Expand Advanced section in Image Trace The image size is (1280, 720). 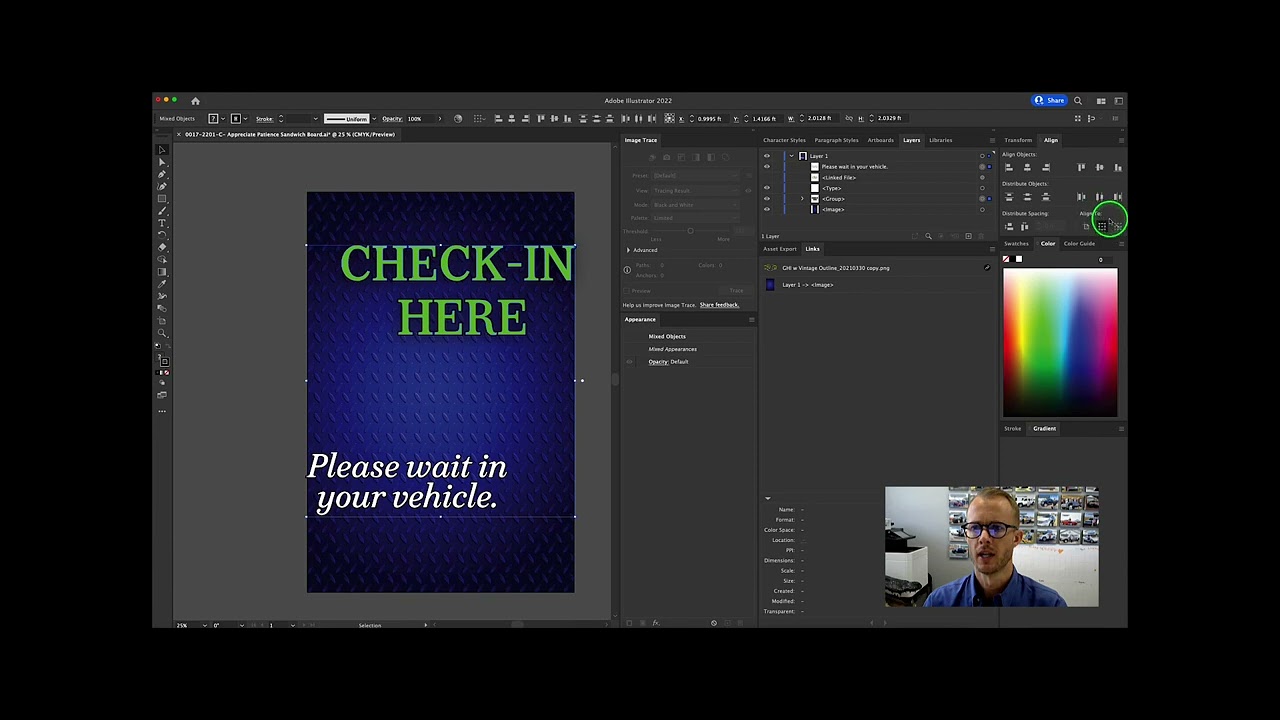pyautogui.click(x=628, y=250)
